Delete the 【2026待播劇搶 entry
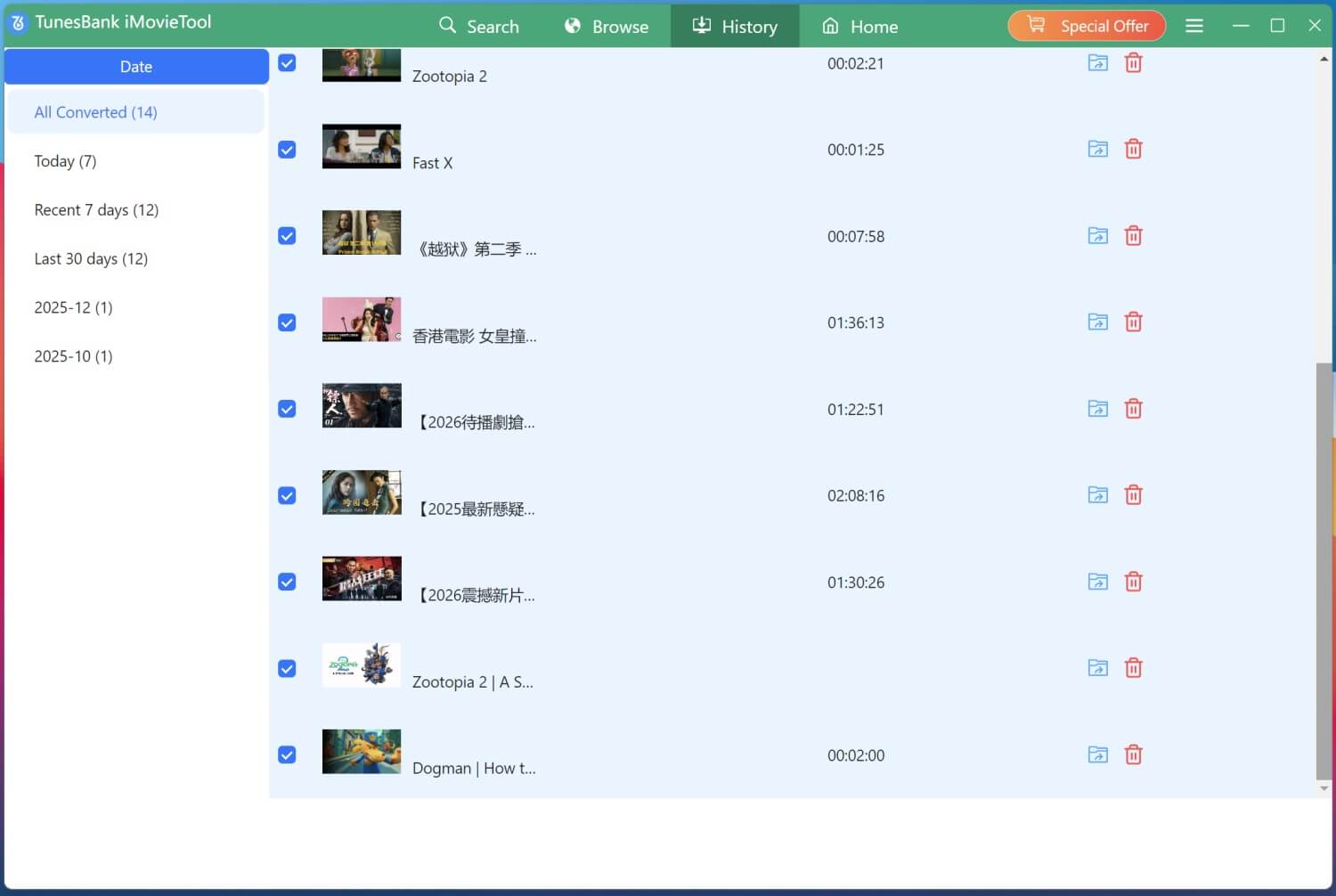This screenshot has height=896, width=1336. [x=1133, y=409]
